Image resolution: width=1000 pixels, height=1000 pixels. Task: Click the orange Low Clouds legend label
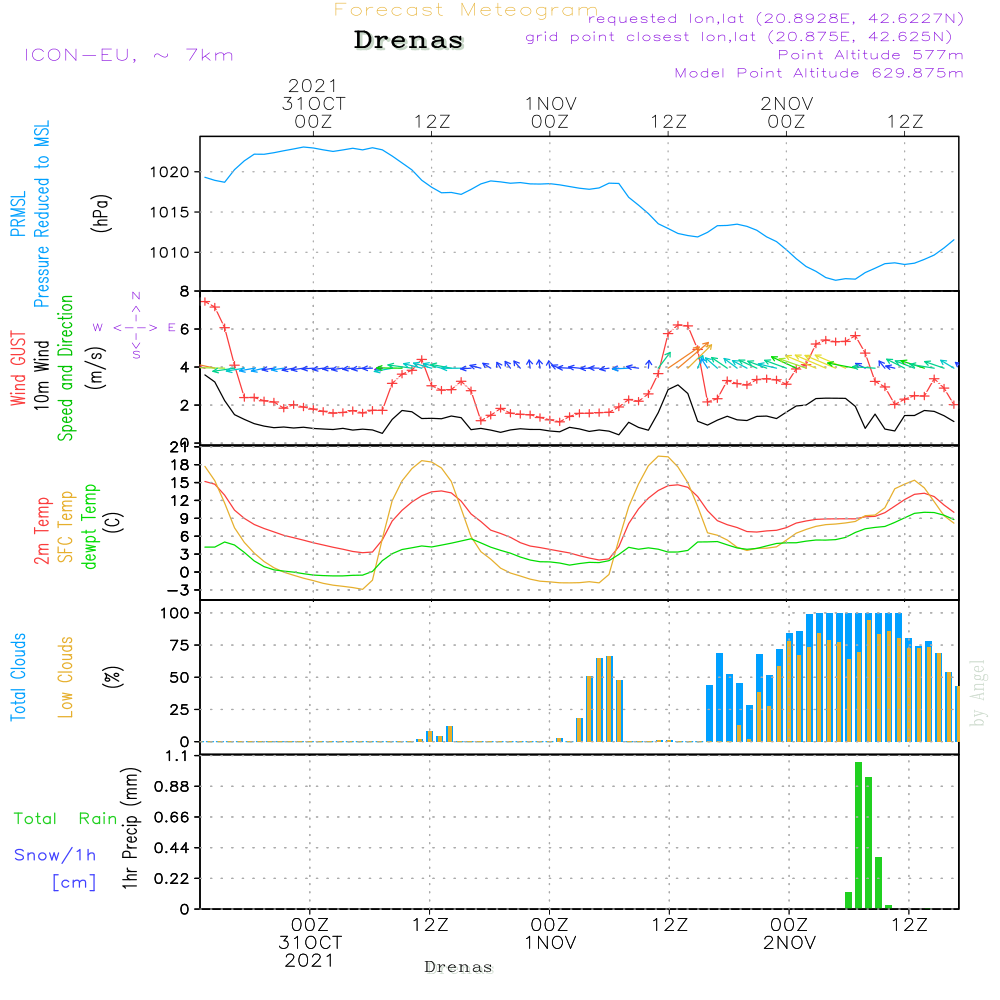pos(66,677)
